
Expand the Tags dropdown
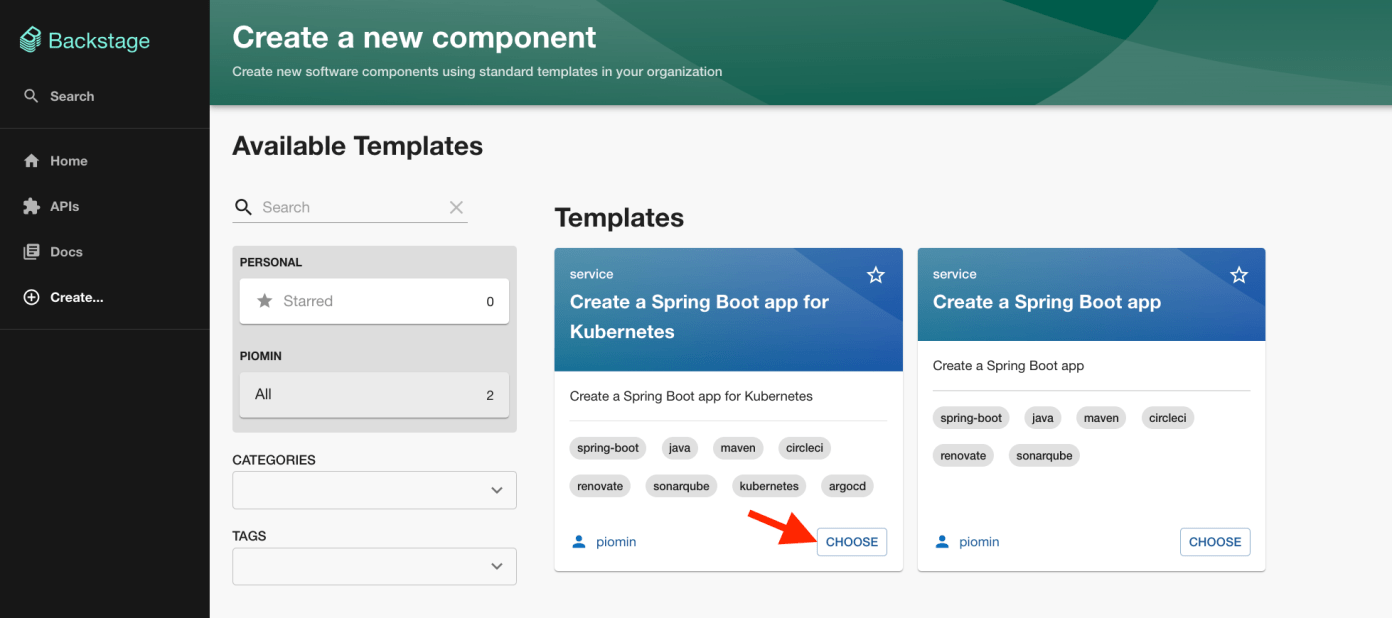tap(374, 566)
